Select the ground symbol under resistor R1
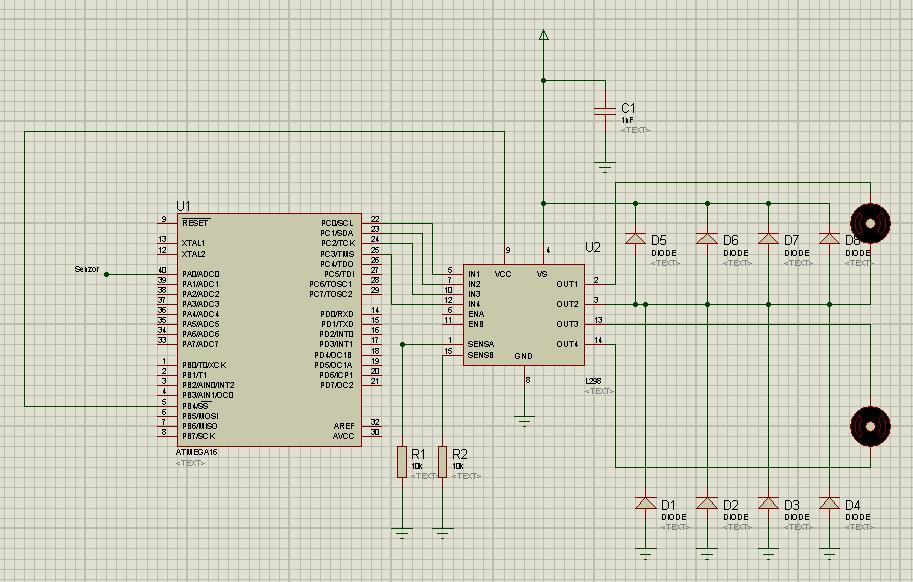Viewport: 913px width, 582px height. pyautogui.click(x=402, y=534)
